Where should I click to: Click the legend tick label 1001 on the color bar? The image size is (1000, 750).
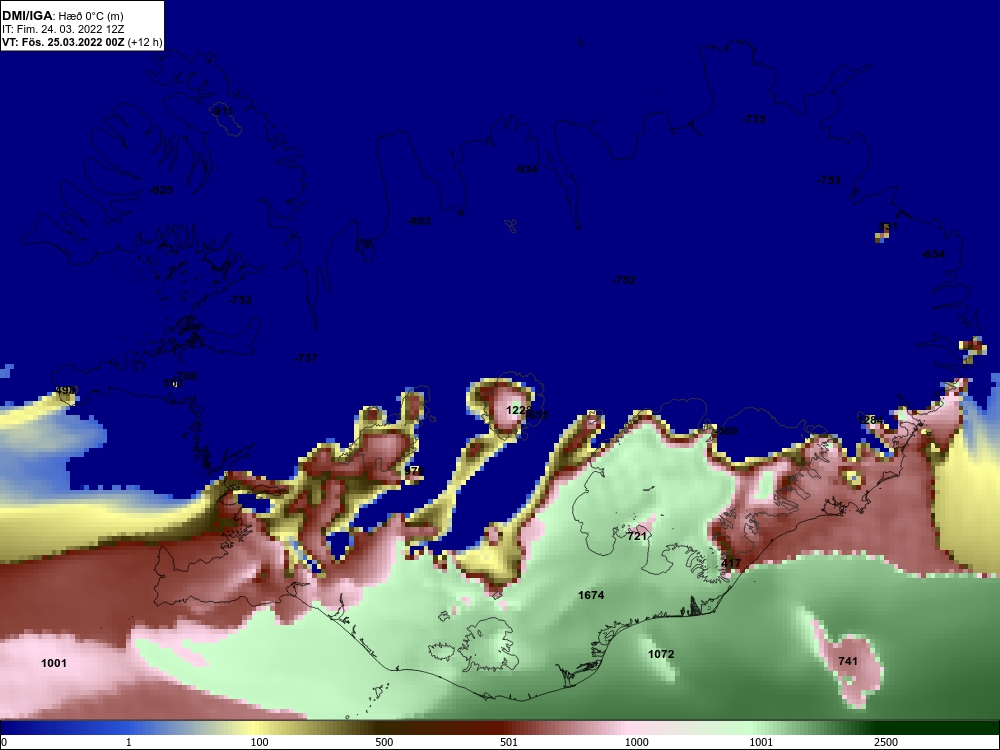(x=761, y=742)
